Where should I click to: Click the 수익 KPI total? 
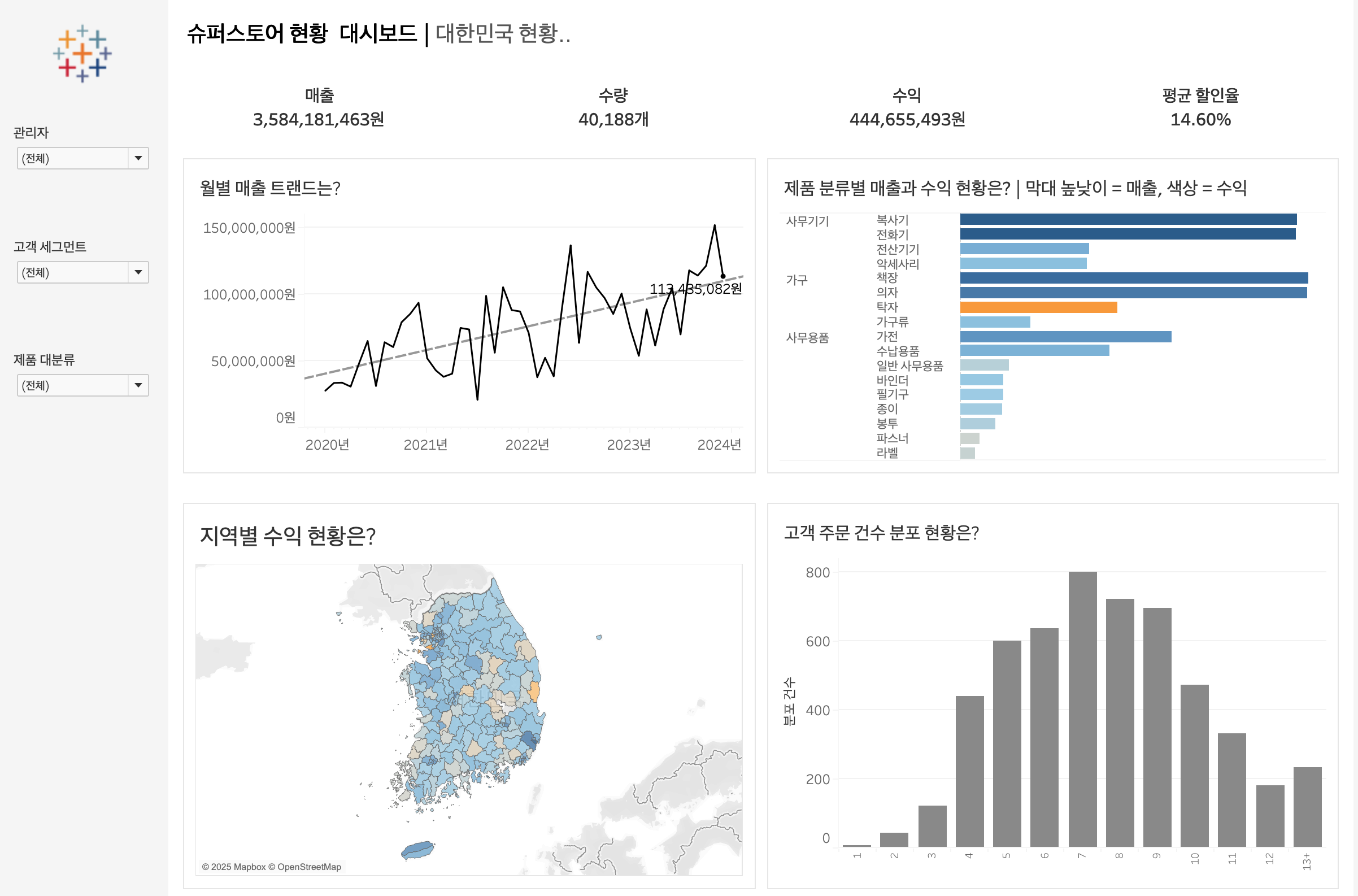click(x=906, y=120)
